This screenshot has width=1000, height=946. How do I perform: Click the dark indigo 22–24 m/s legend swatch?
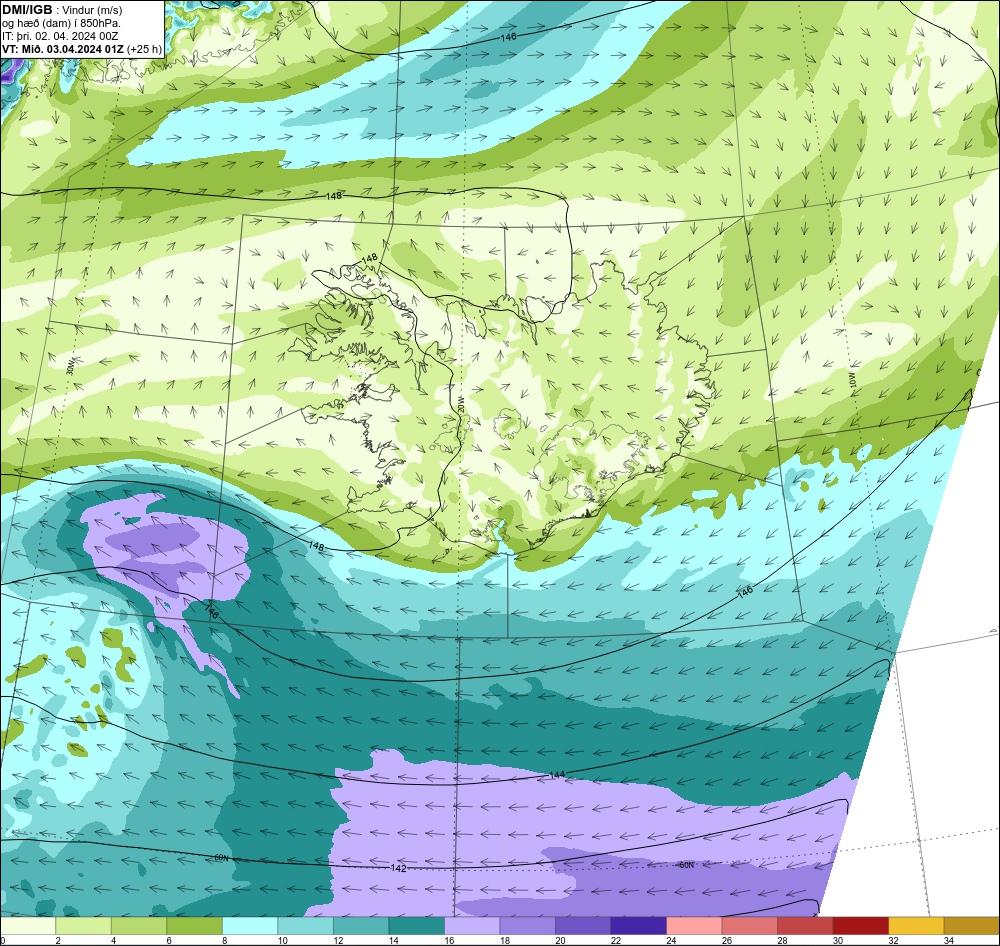click(x=638, y=925)
